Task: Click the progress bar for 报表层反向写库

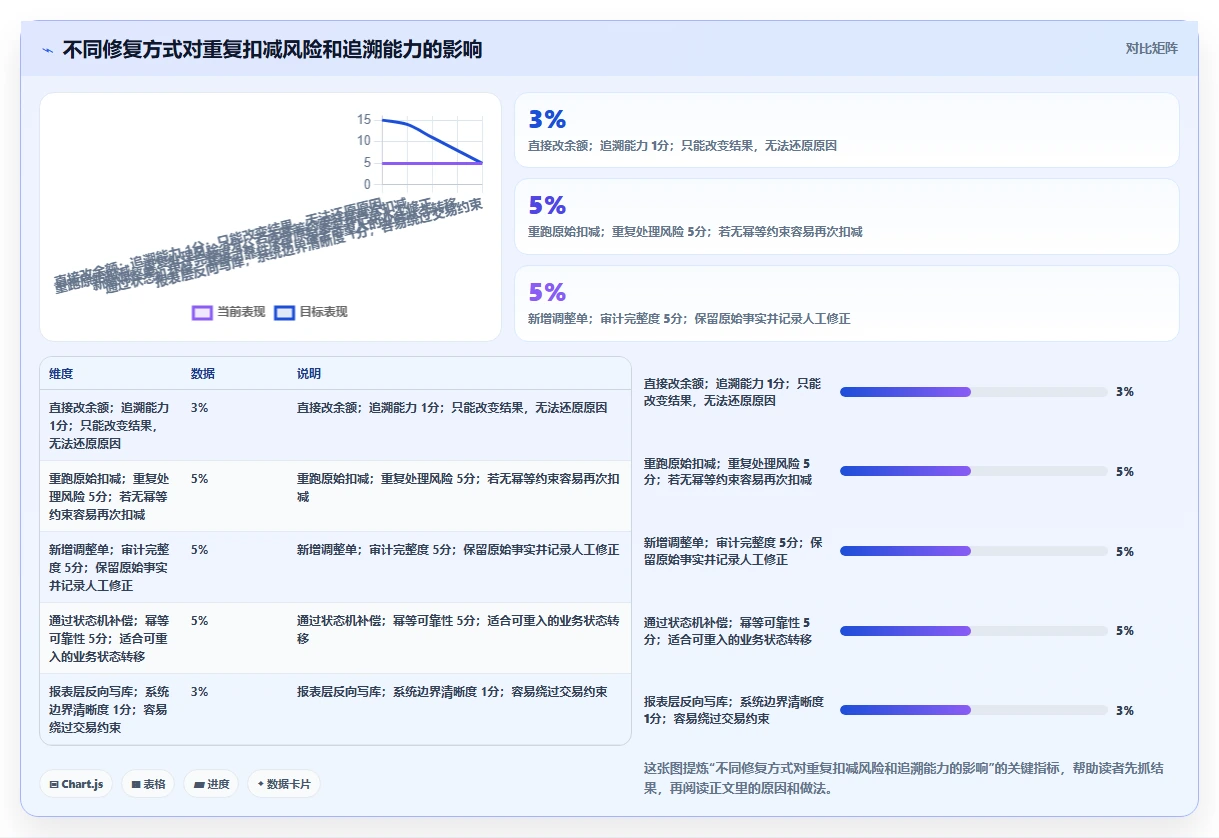Action: click(974, 710)
